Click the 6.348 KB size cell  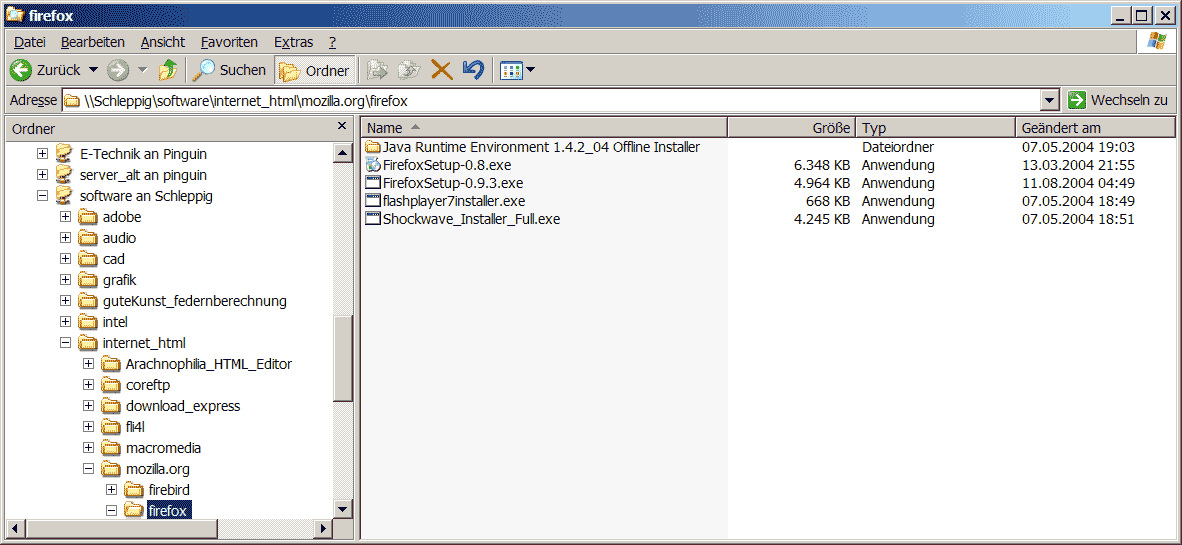coord(822,165)
